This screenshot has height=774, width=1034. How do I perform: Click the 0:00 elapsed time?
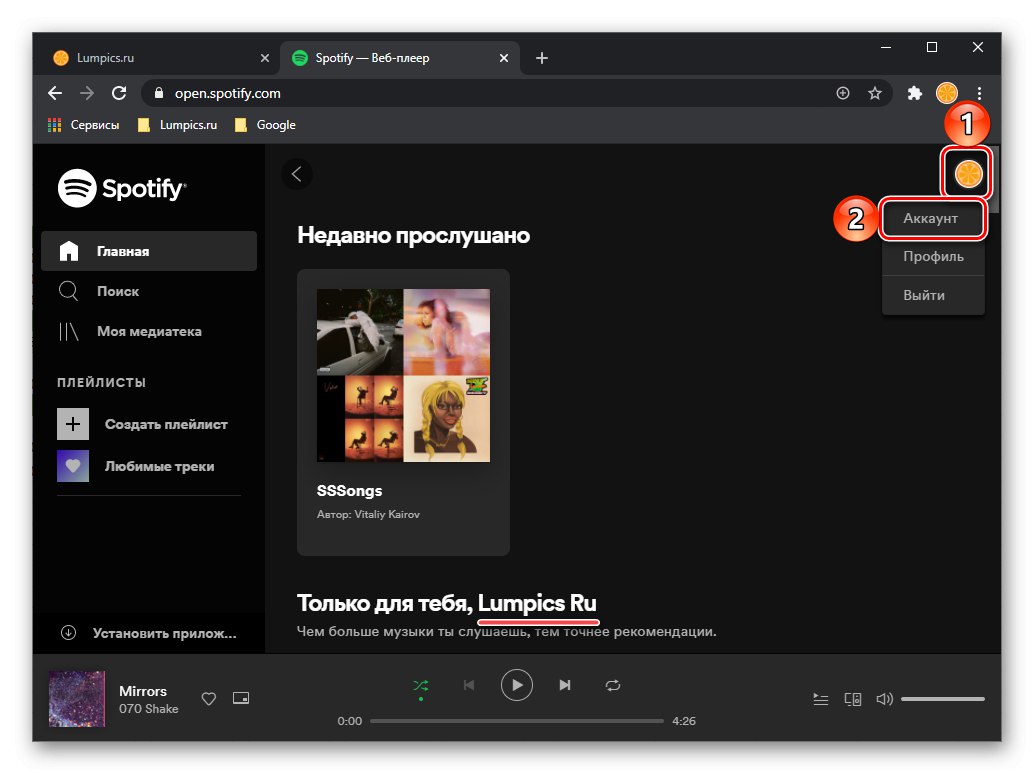[350, 721]
